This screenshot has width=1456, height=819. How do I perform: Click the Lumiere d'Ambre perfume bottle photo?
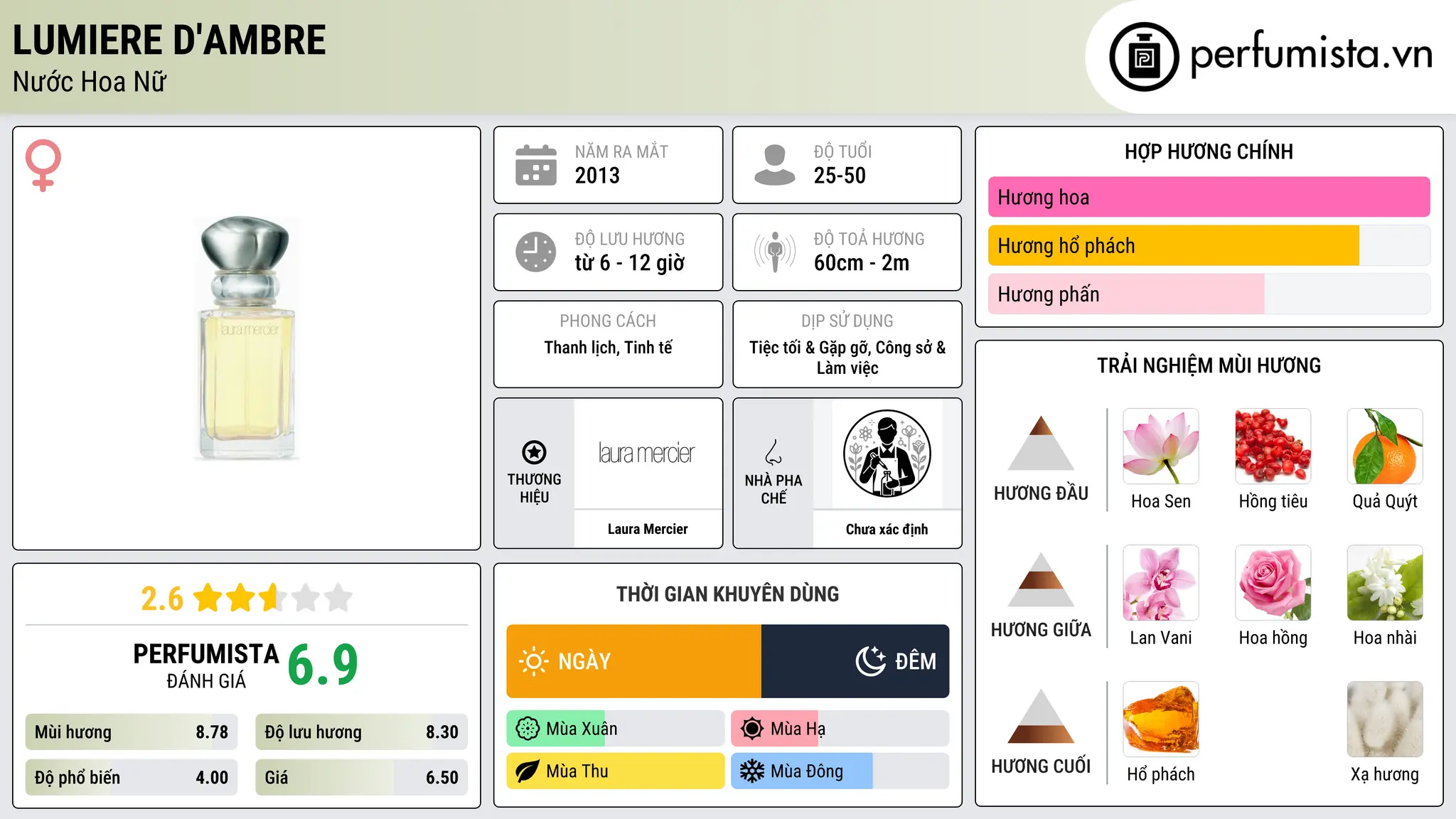pyautogui.click(x=247, y=338)
